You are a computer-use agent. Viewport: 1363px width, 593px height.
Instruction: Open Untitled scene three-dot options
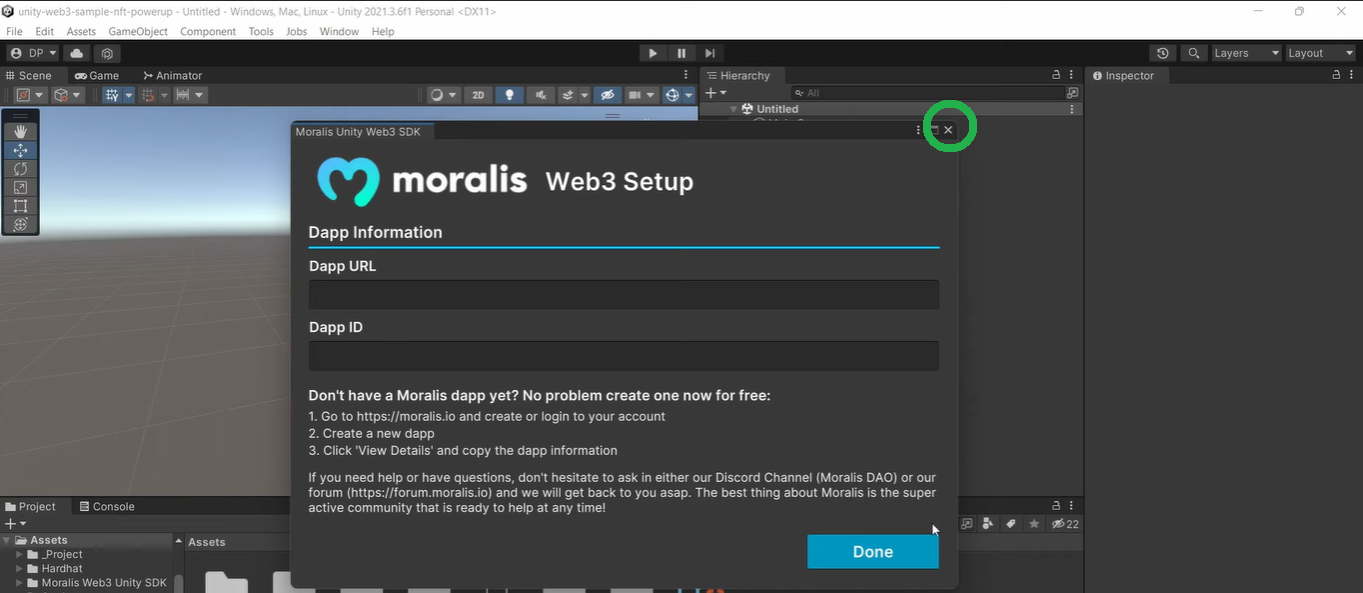pos(1072,109)
